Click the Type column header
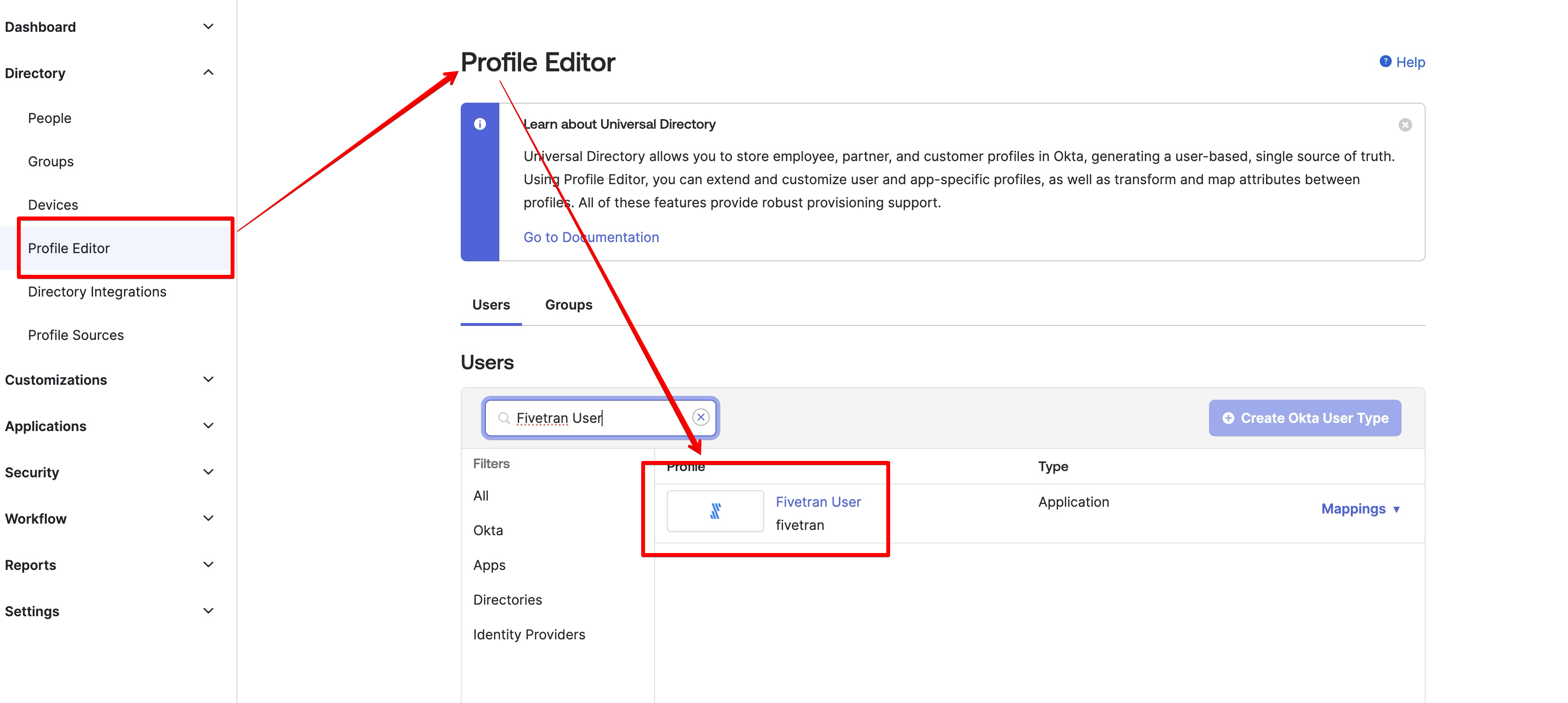The height and width of the screenshot is (703, 1568). (x=1053, y=466)
